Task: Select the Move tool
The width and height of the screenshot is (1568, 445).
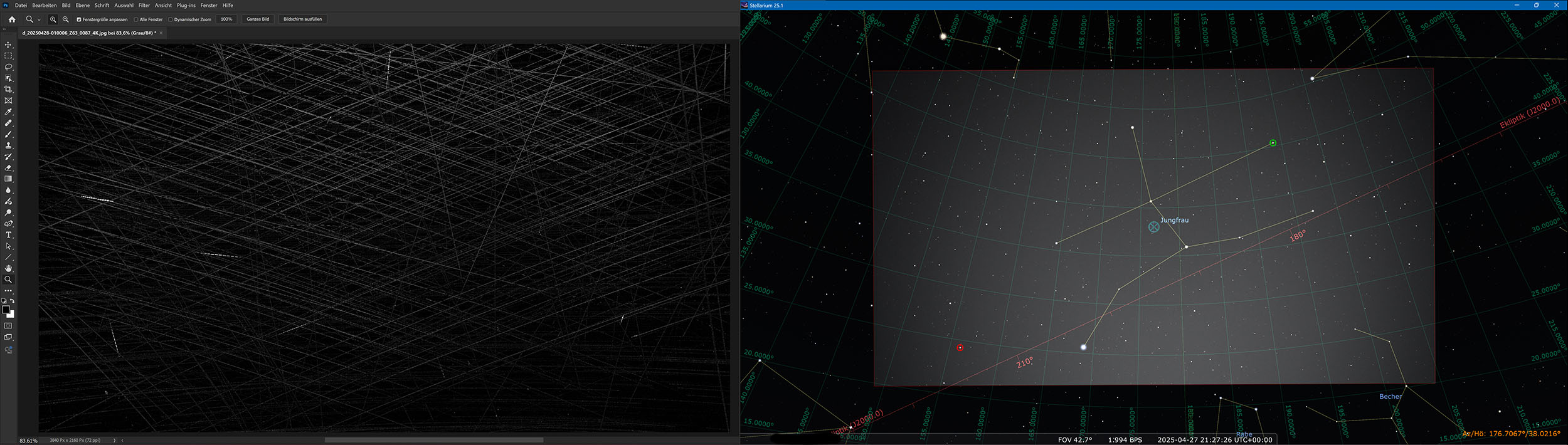Action: pyautogui.click(x=8, y=45)
